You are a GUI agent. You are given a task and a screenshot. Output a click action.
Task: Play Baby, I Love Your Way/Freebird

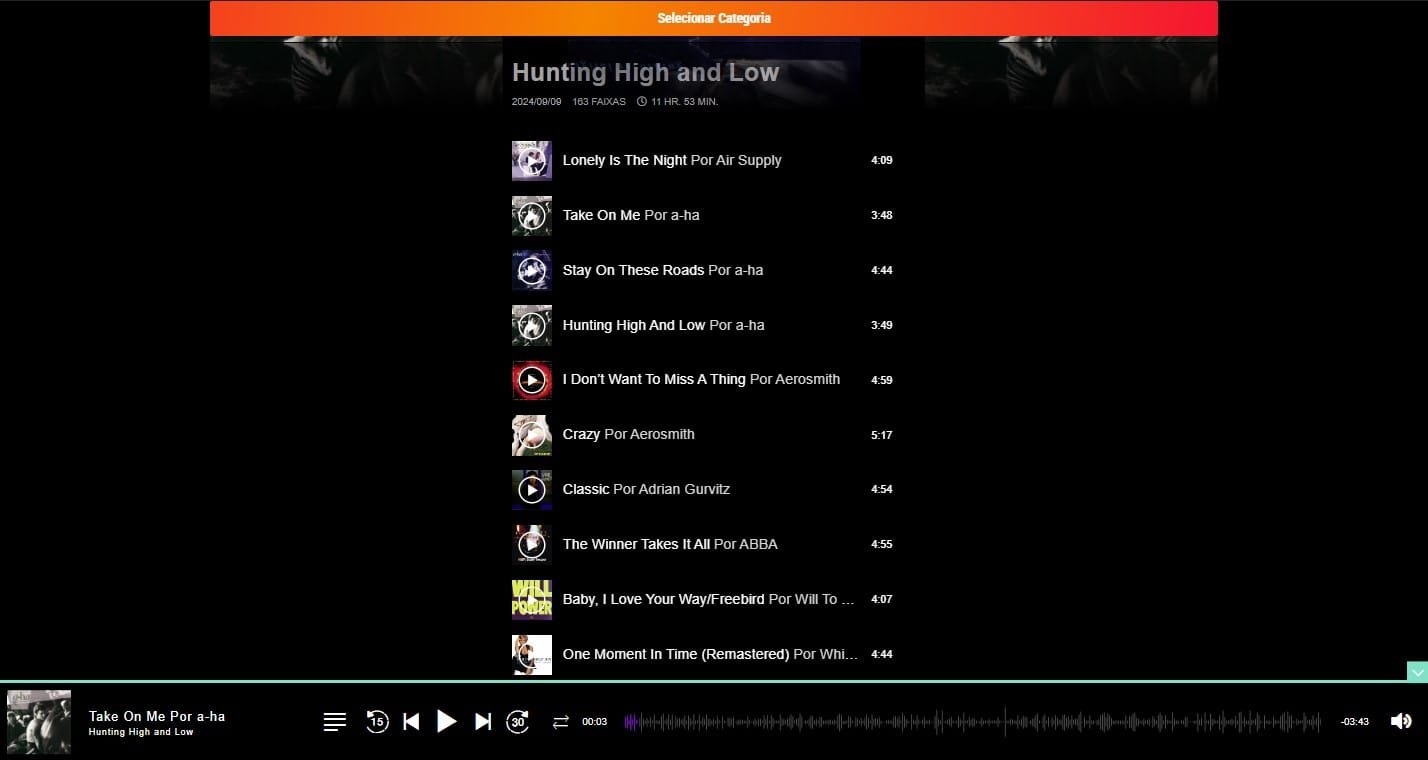(x=531, y=600)
